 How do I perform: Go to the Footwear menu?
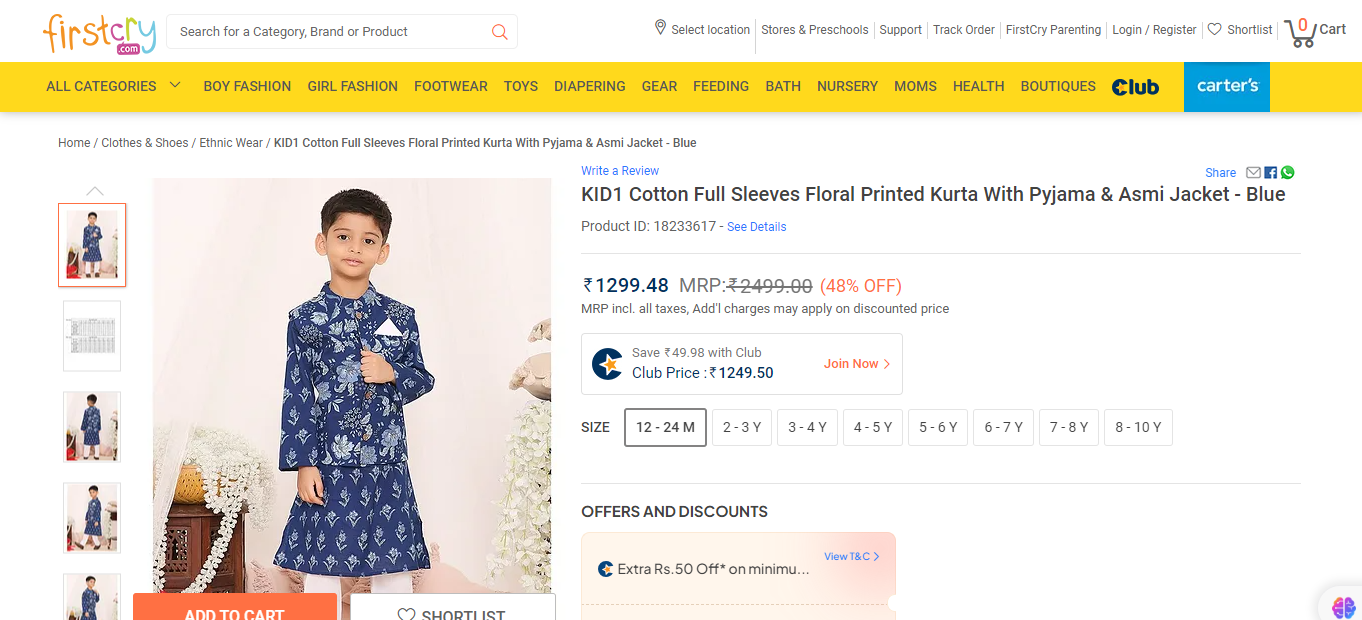[451, 86]
